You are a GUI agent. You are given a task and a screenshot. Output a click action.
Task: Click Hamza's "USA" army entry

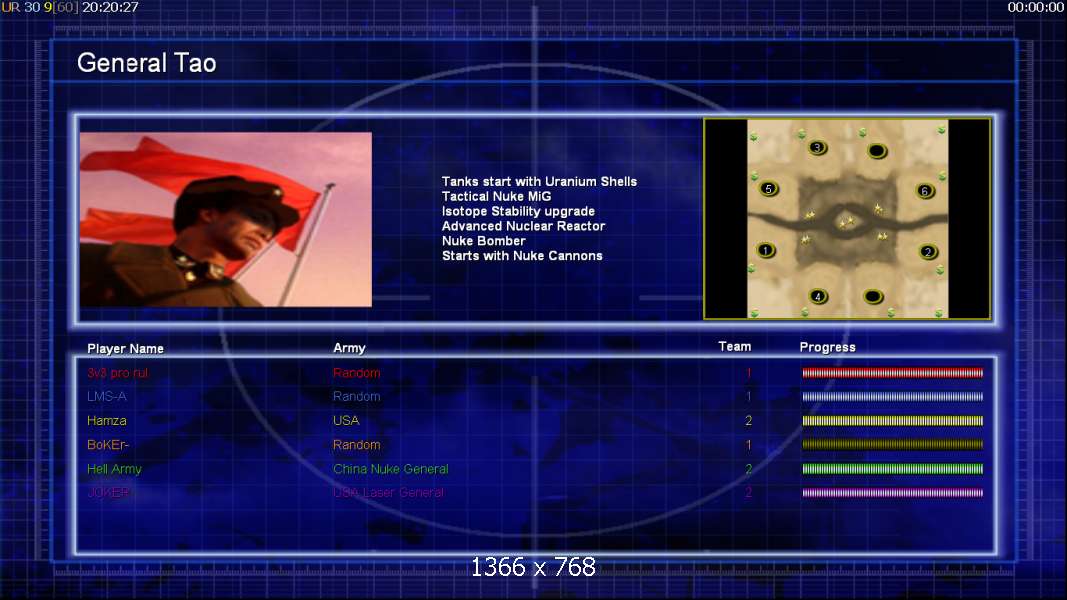(x=346, y=420)
